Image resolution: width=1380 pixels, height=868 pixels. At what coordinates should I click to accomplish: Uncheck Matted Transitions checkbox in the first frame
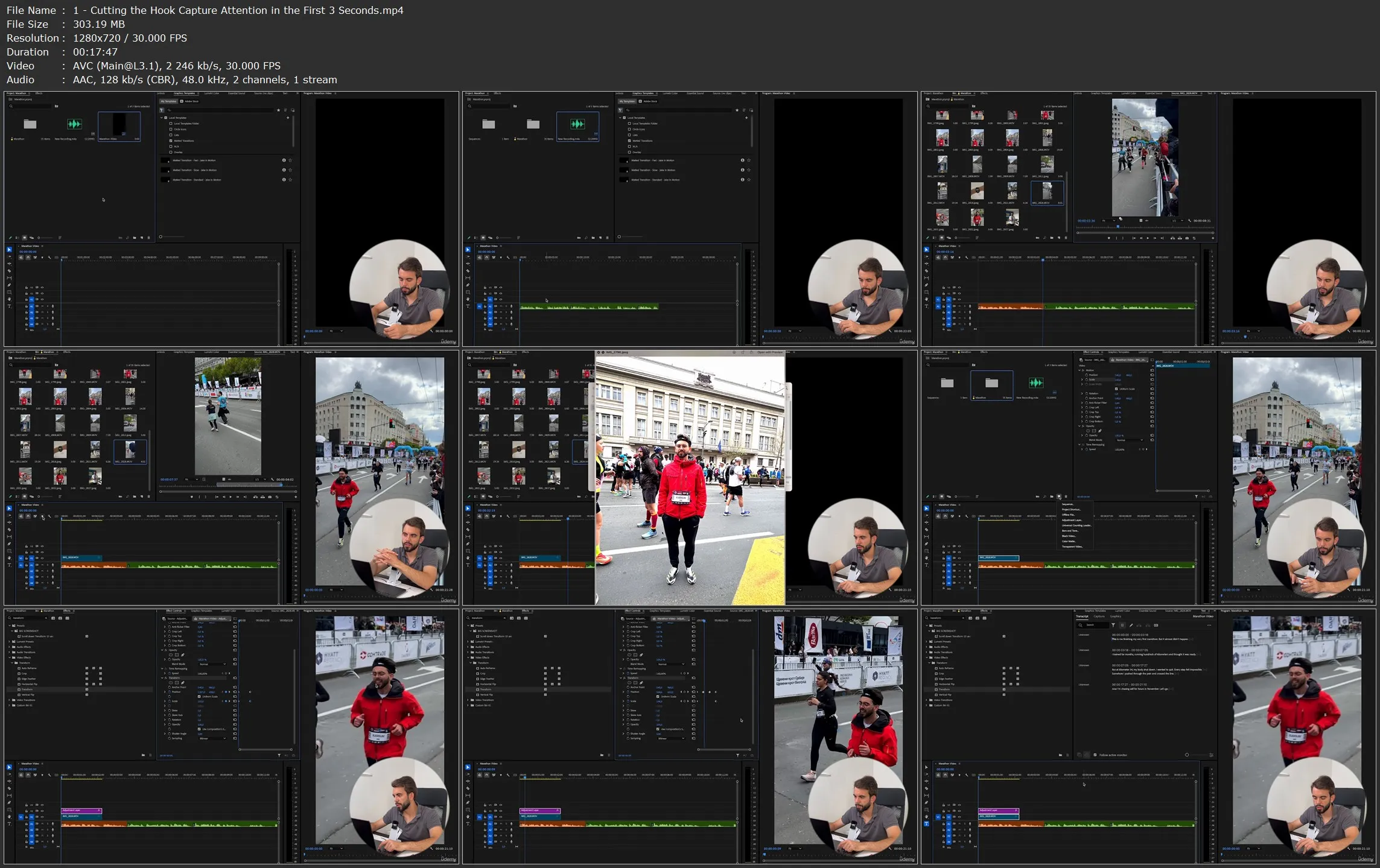171,141
